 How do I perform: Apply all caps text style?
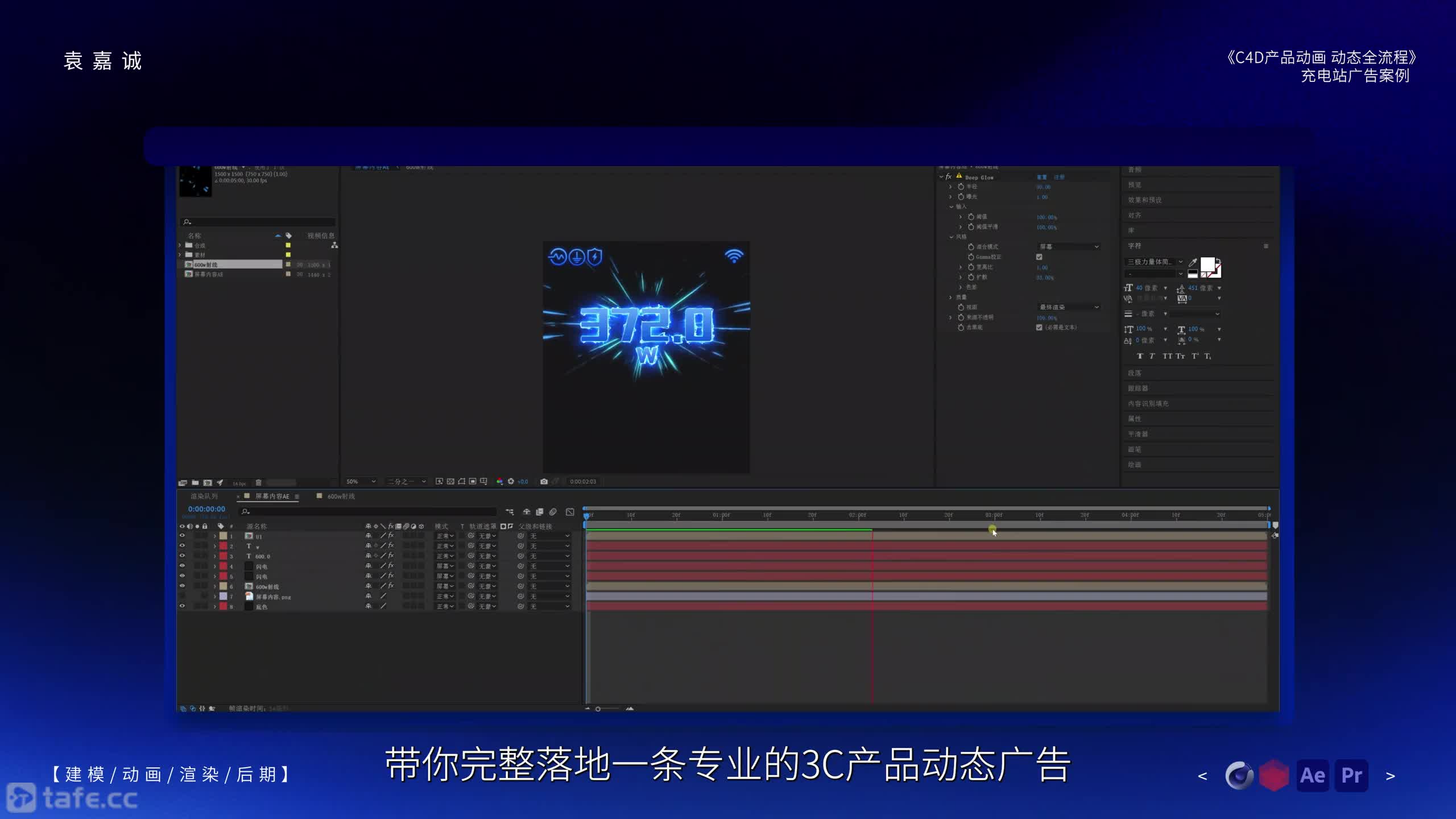(1167, 356)
